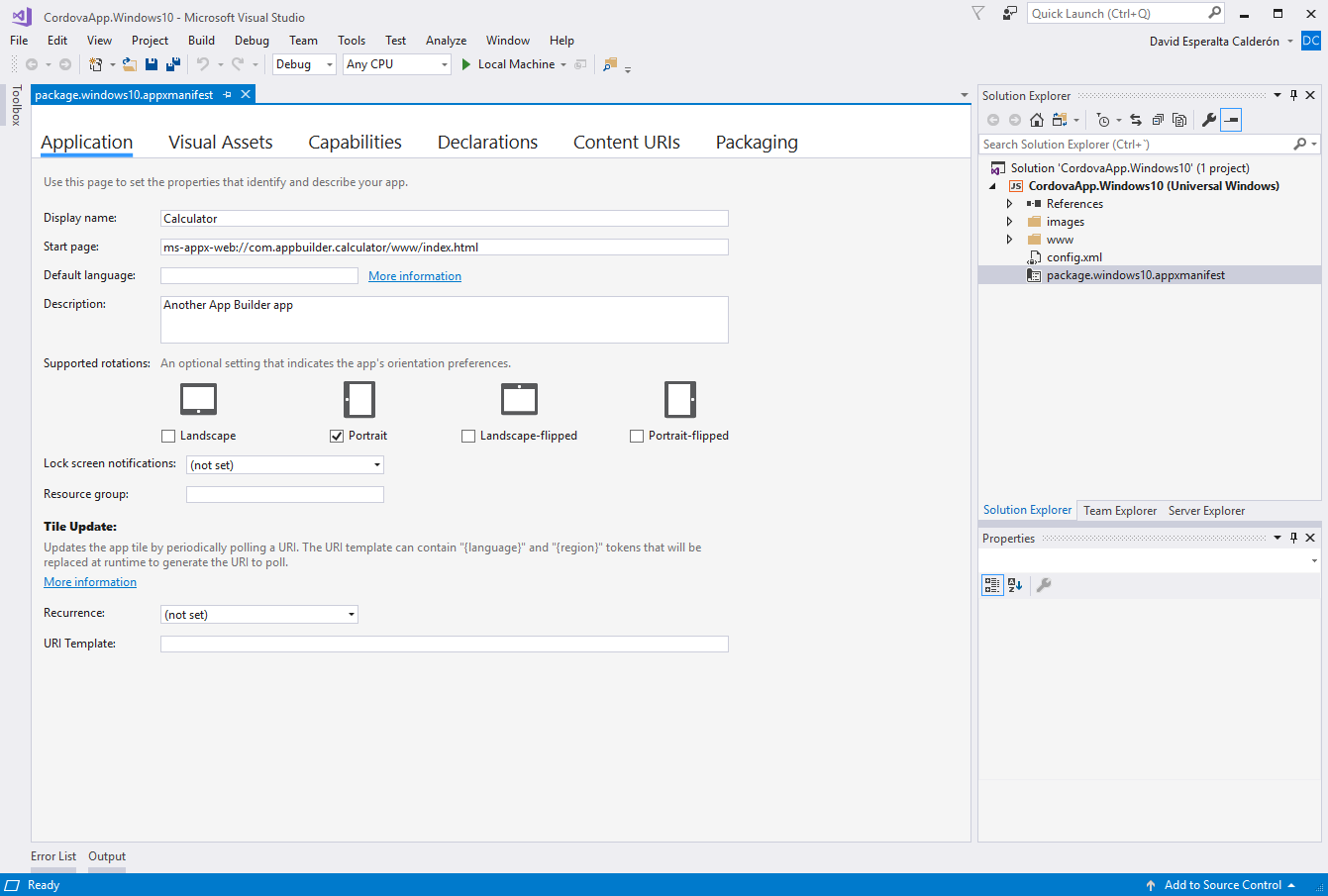Screen dimensions: 1328x896
Task: Click the Home icon in Solution Explorer
Action: coord(1037,120)
